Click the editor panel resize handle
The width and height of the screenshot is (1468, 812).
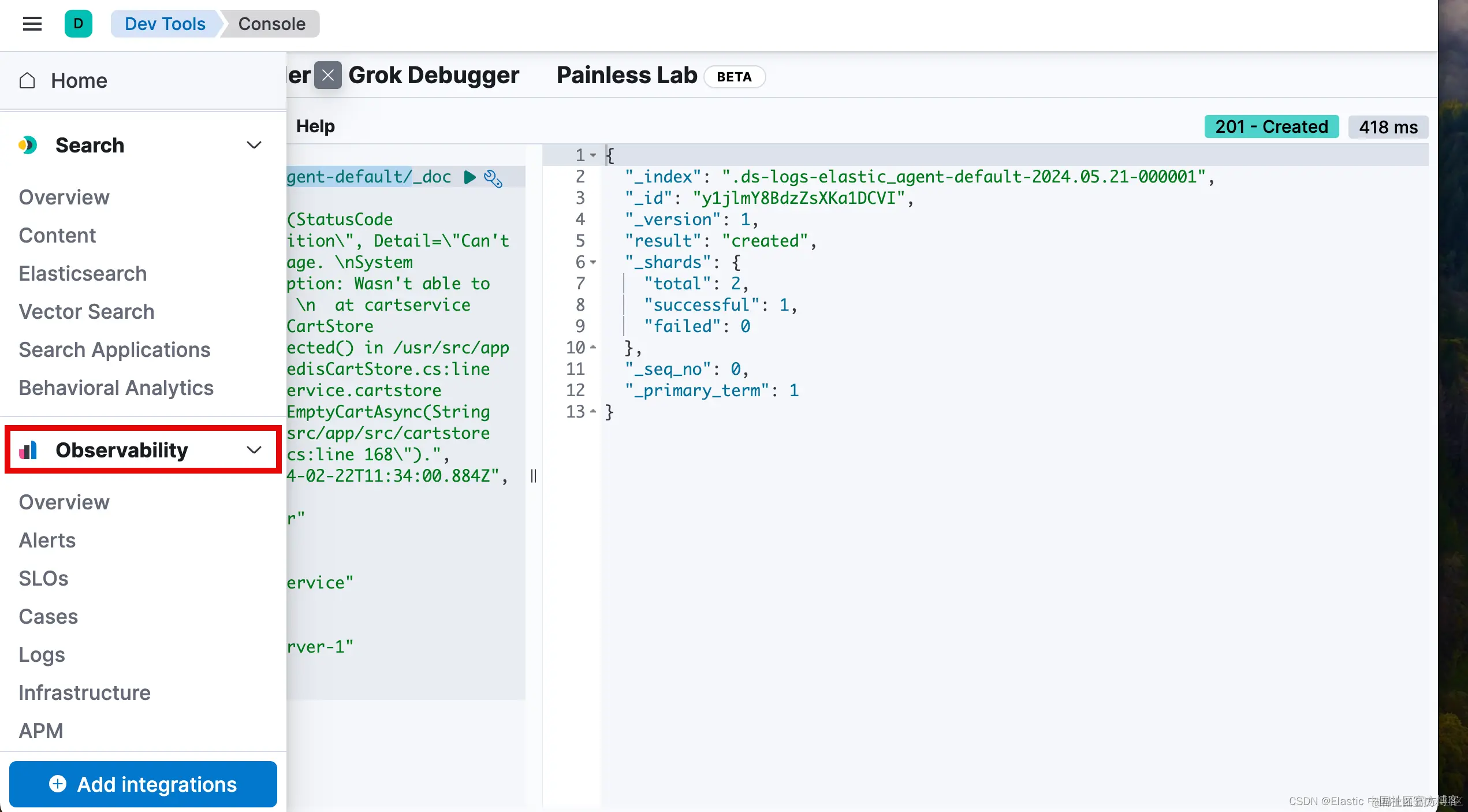534,475
